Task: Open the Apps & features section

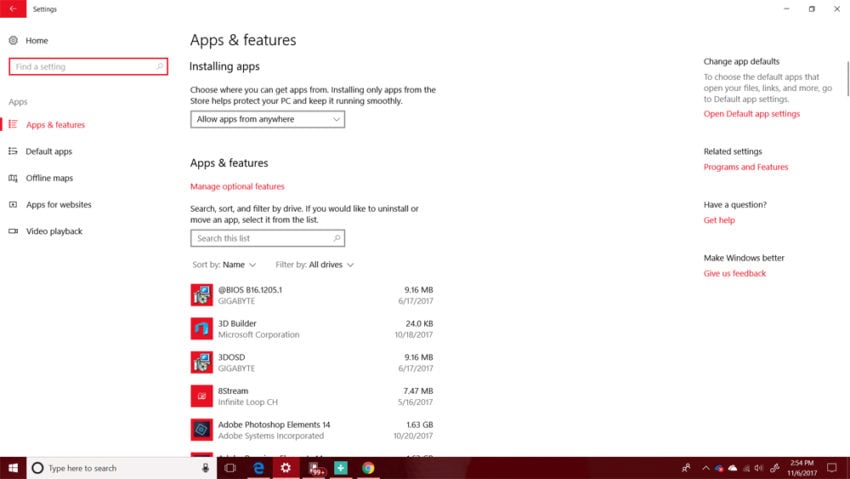Action: [x=55, y=125]
